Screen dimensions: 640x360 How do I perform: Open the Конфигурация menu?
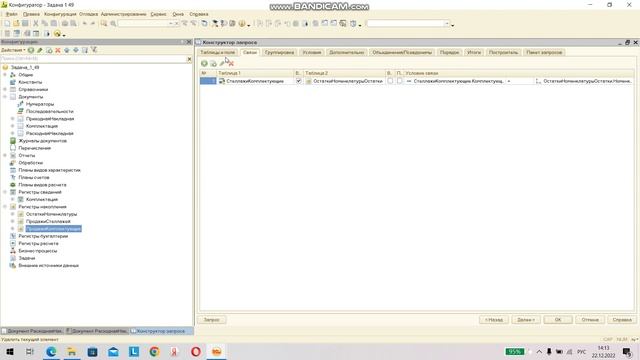click(x=60, y=14)
